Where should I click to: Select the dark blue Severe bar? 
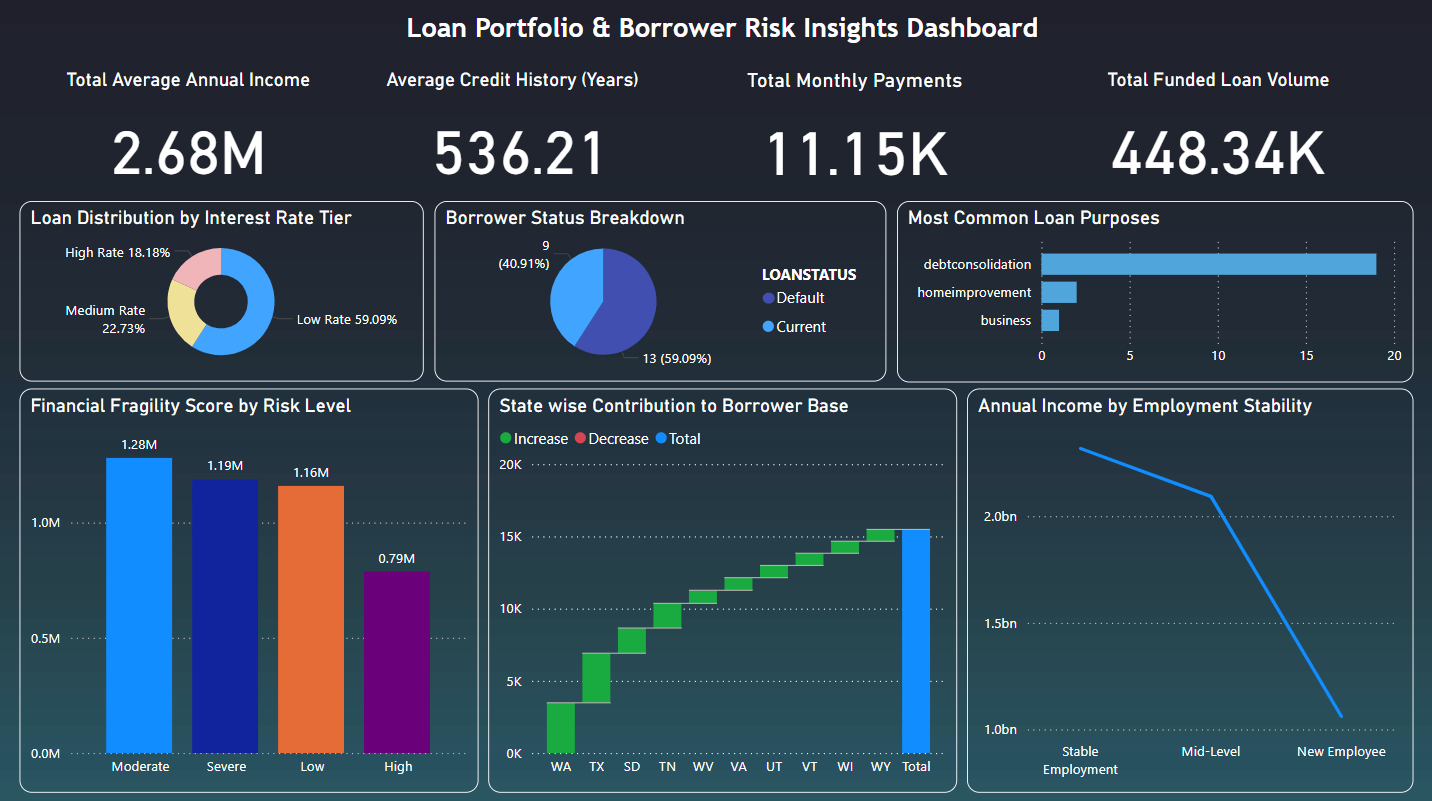pos(225,616)
